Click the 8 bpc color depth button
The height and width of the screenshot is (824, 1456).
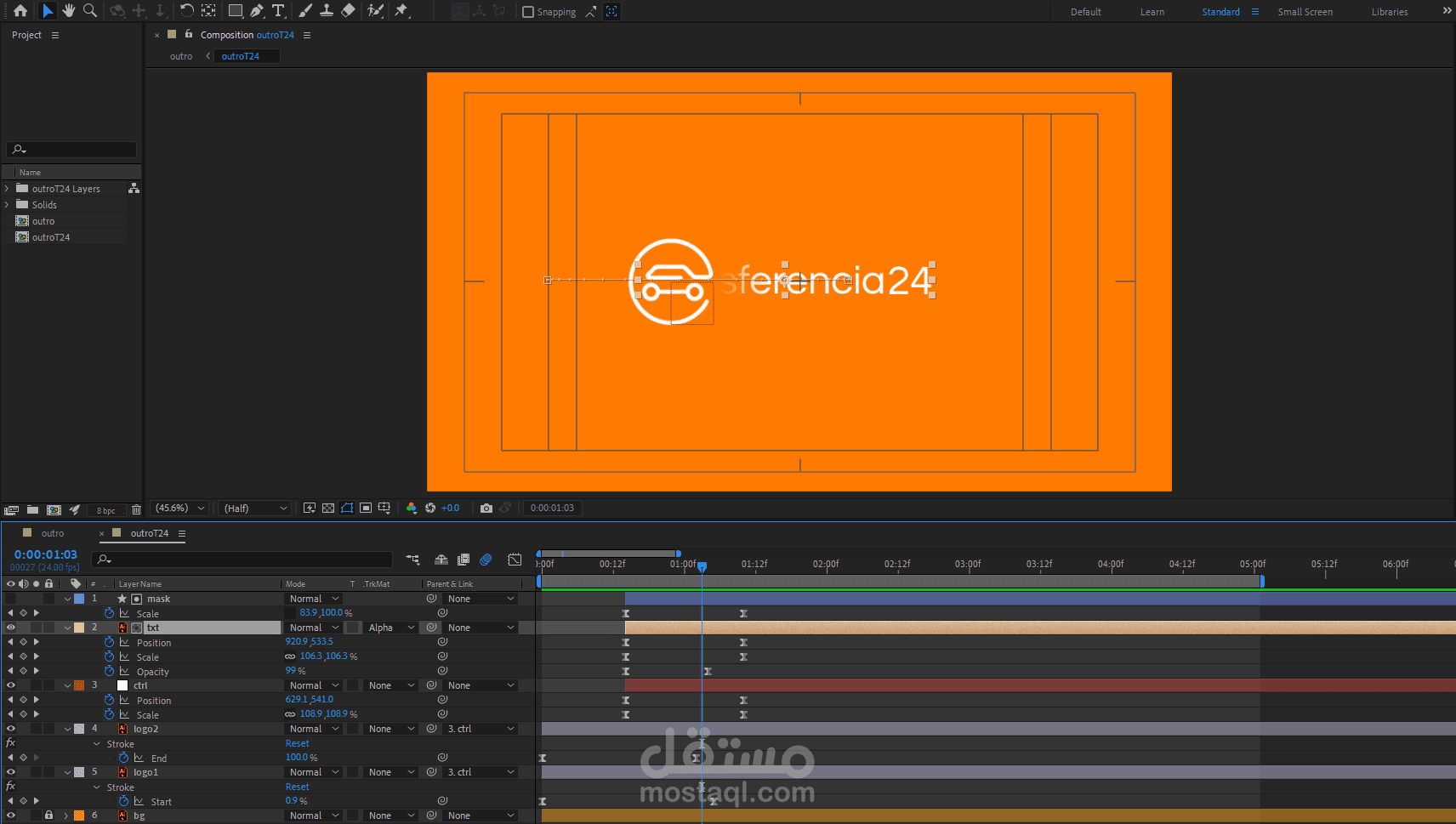point(105,511)
